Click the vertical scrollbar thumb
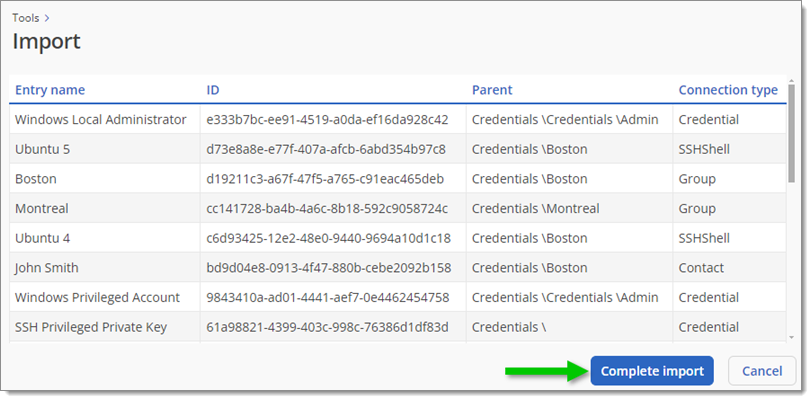 pos(791,133)
